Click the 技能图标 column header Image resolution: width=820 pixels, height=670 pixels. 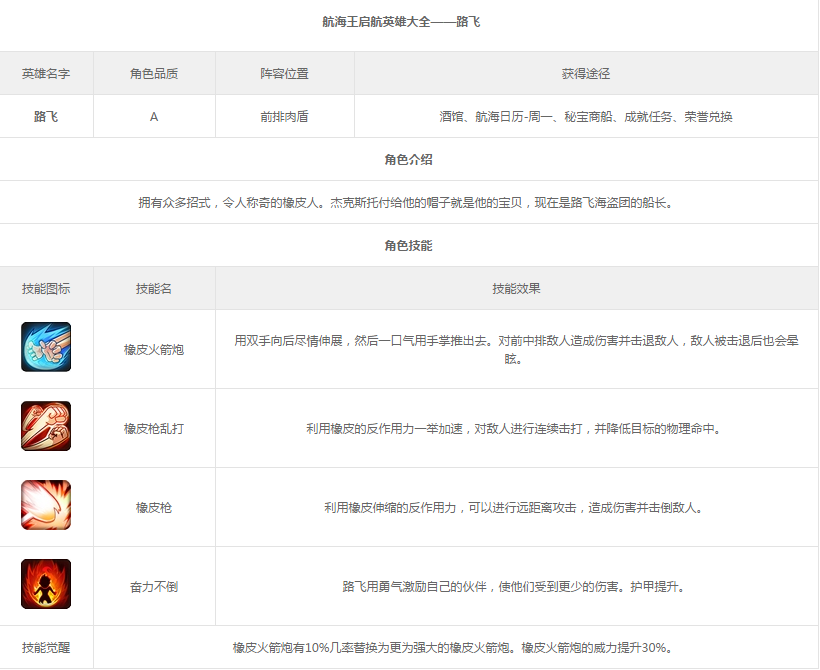46,289
